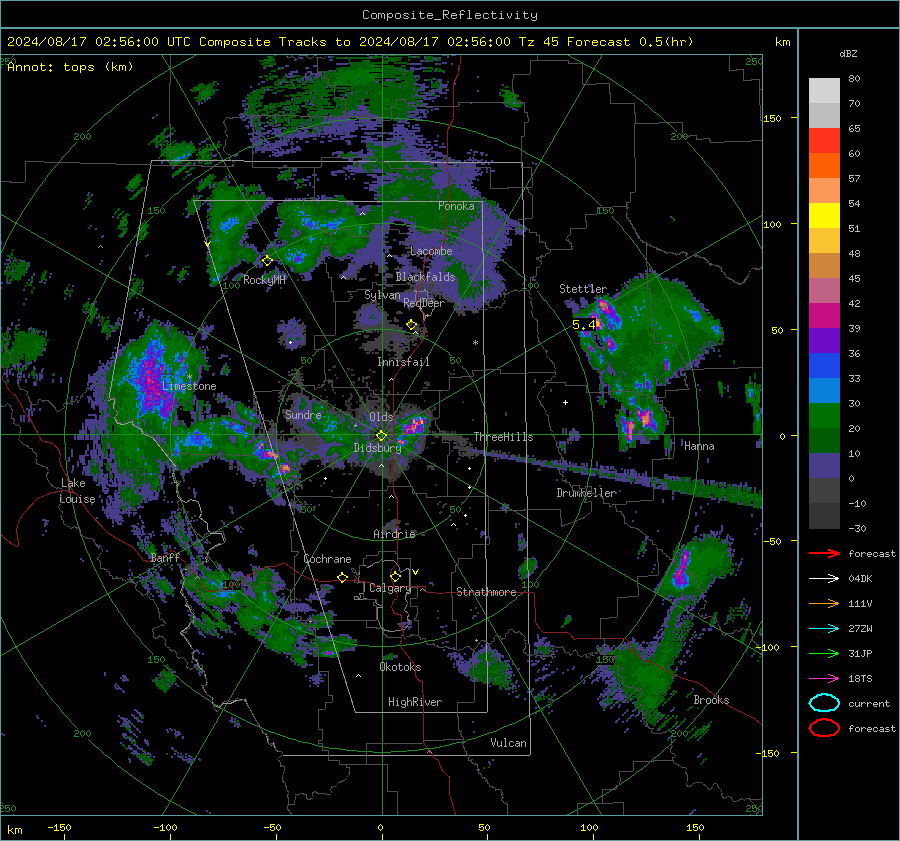Click the yellow diamond marker between Olds and Didsbury
The height and width of the screenshot is (841, 900).
coord(381,436)
